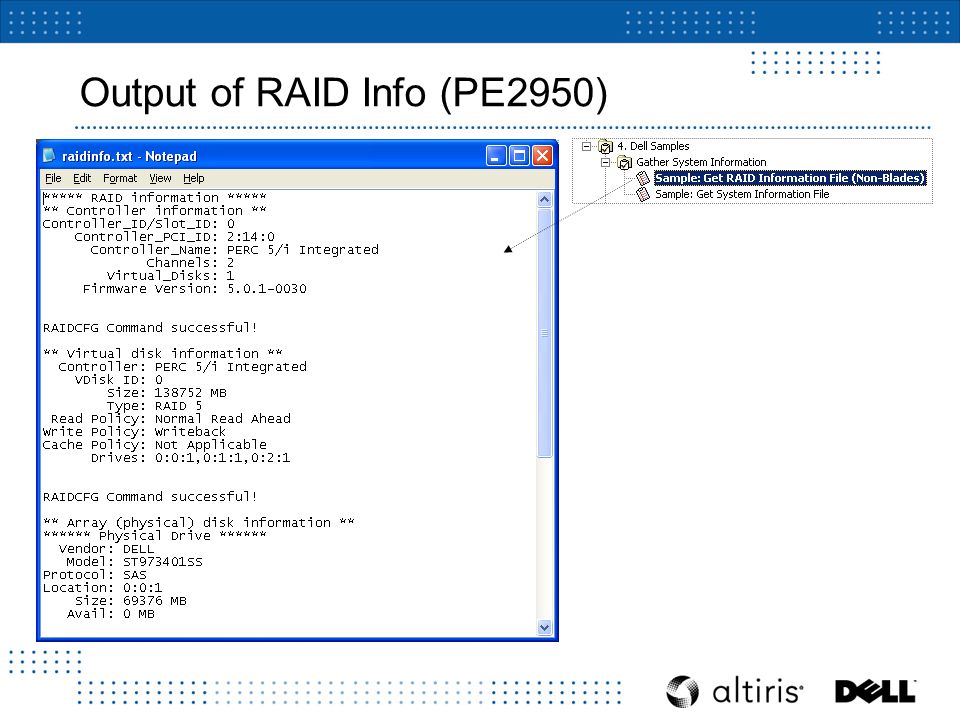960x720 pixels.
Task: Click the line 'Location: 0:0:1'
Action: click(102, 588)
